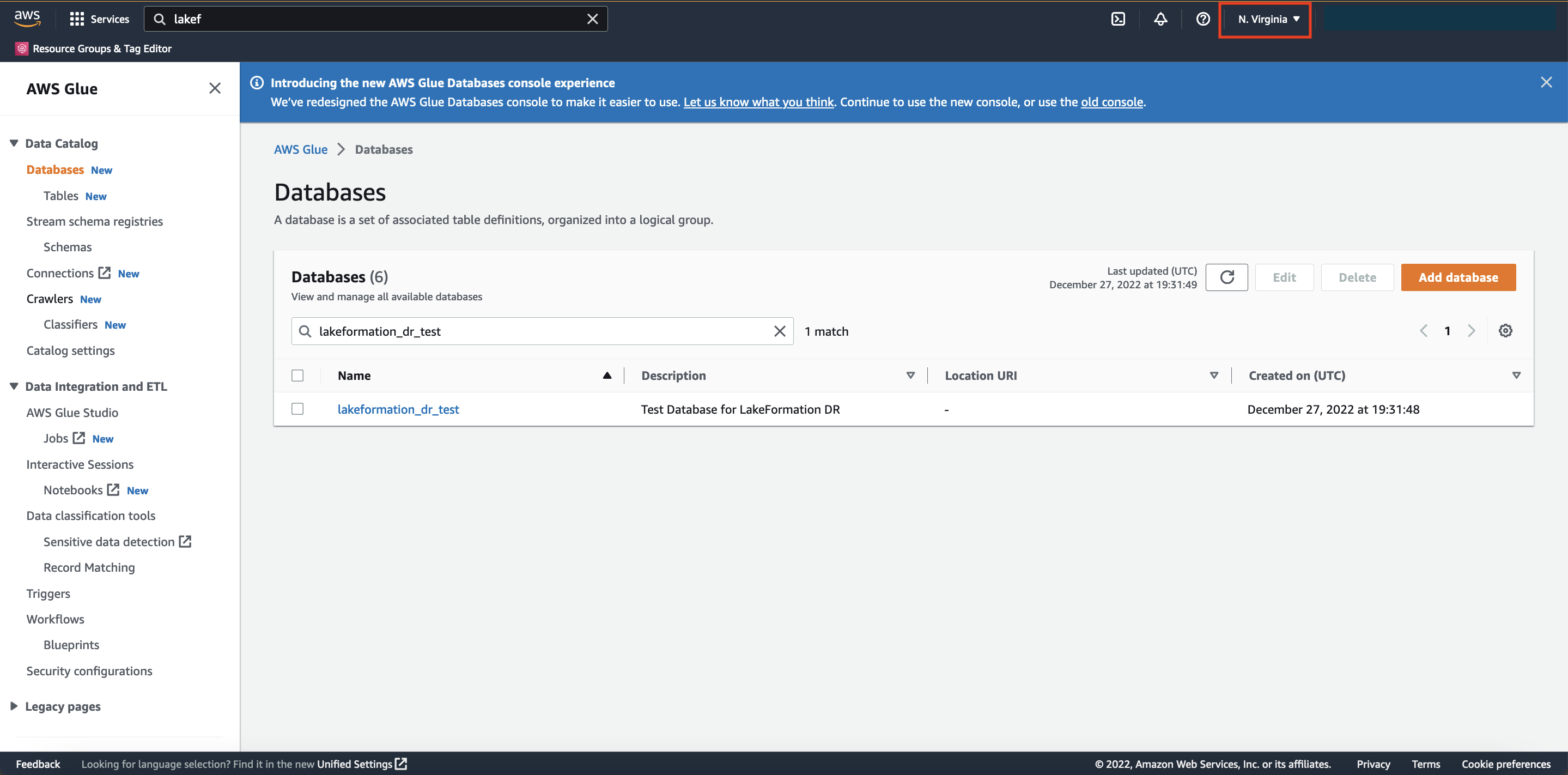Click the info icon in the banner
Image resolution: width=1568 pixels, height=775 pixels.
[257, 83]
